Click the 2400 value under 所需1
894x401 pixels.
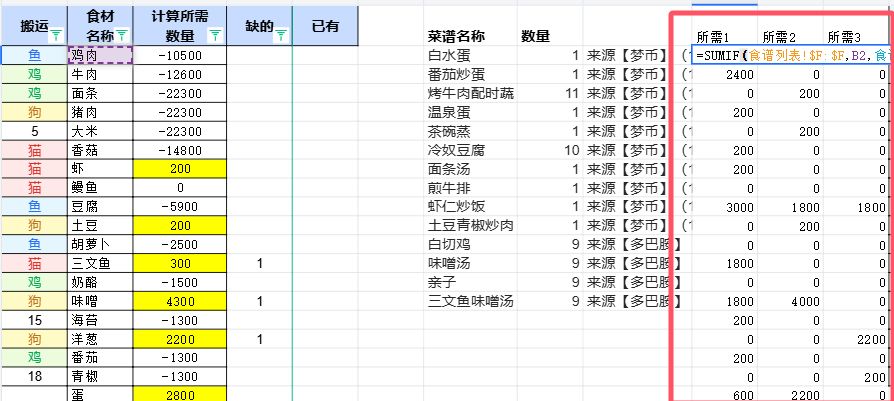[x=725, y=74]
